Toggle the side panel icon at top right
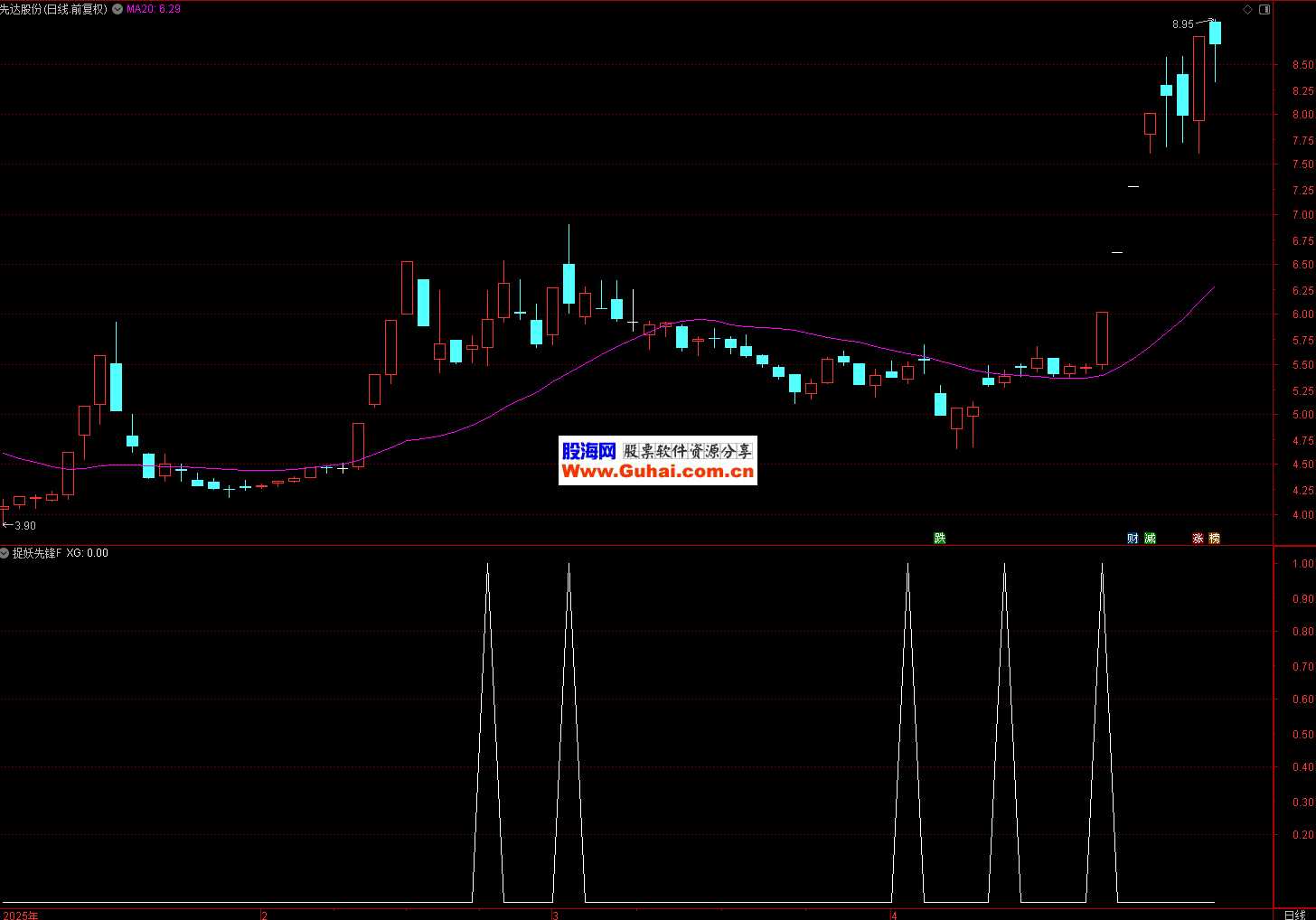Screen dimensions: 1316x920 pyautogui.click(x=1264, y=10)
